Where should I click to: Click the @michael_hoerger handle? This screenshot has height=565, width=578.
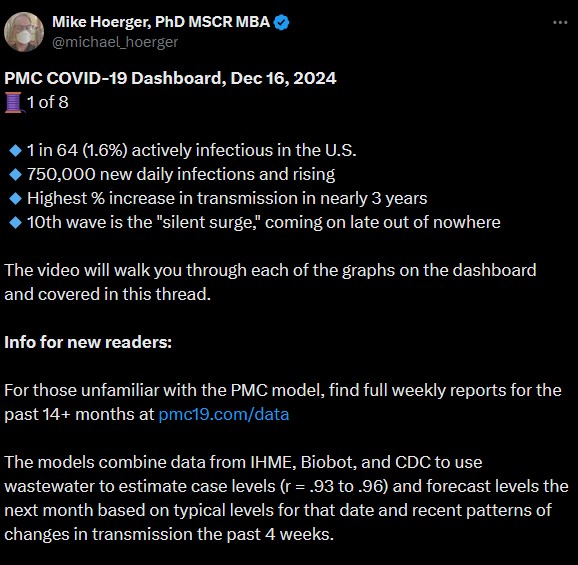point(115,42)
